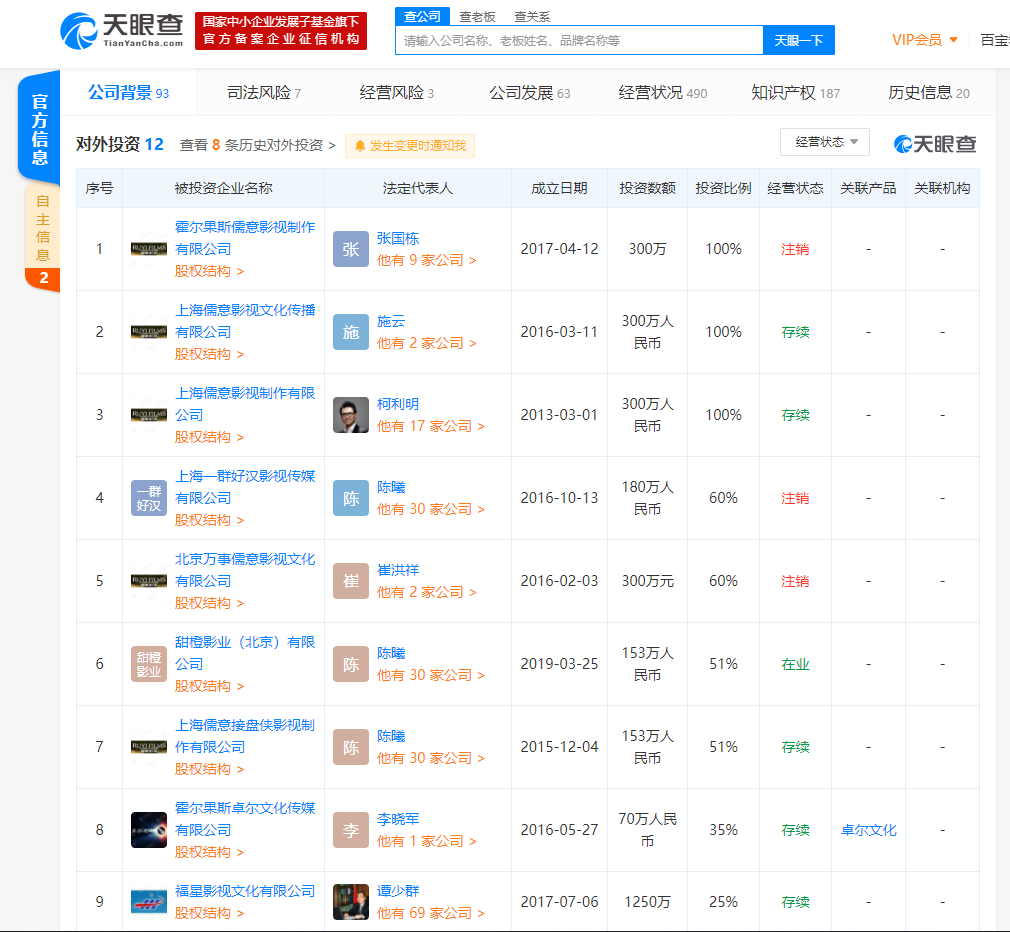Viewport: 1010px width, 932px height.
Task: Click the 投资比例 column header
Action: tap(723, 188)
